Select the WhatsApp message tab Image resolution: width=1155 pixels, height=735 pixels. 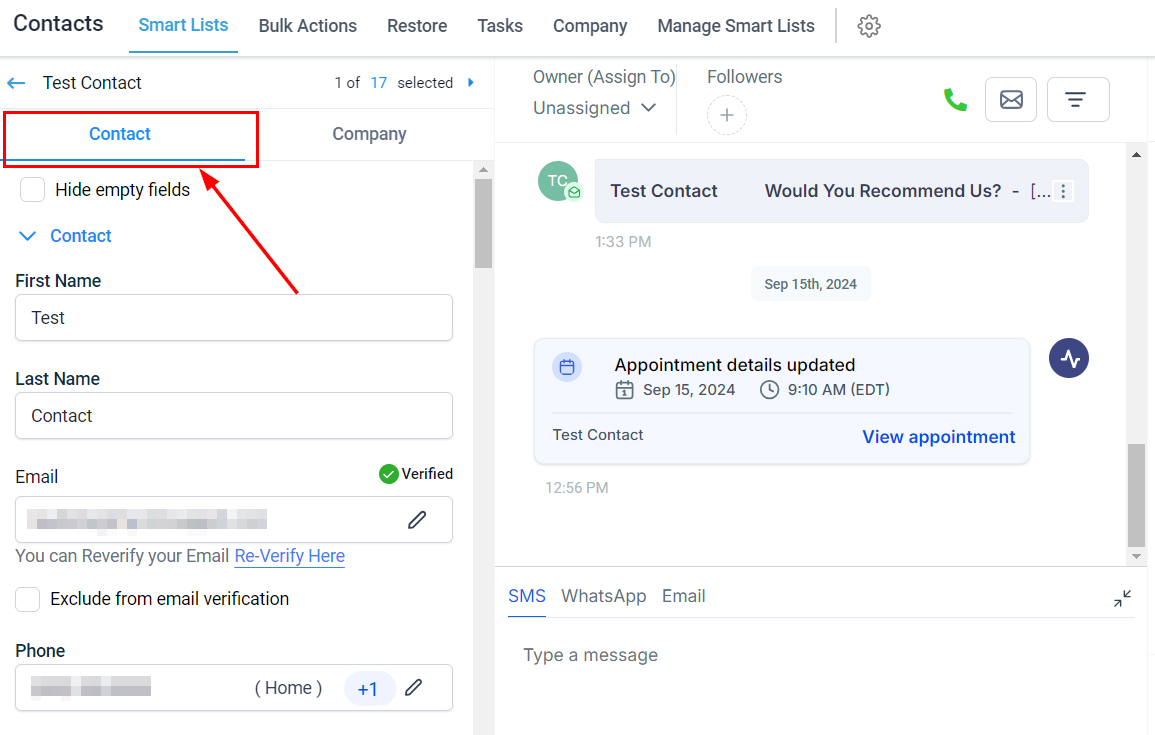[x=603, y=596]
